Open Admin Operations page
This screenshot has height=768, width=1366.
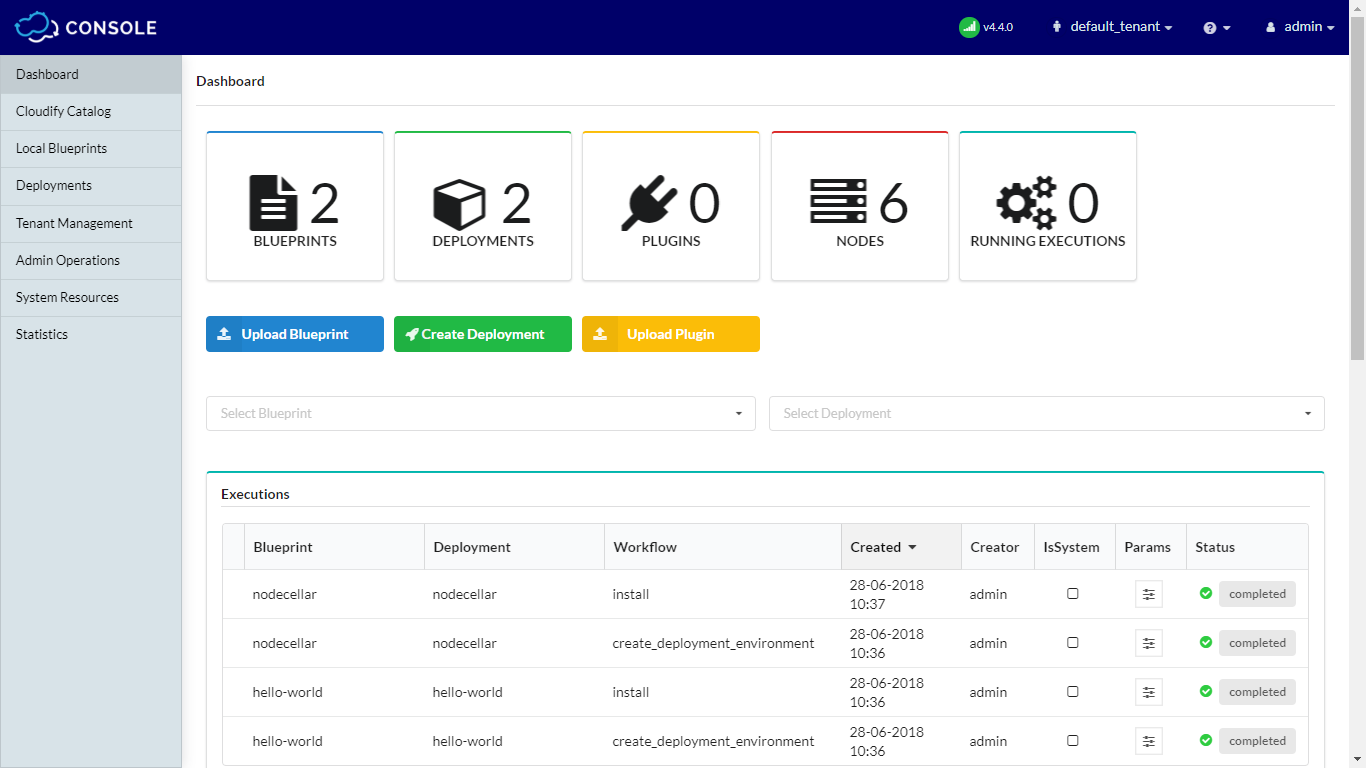(x=91, y=260)
